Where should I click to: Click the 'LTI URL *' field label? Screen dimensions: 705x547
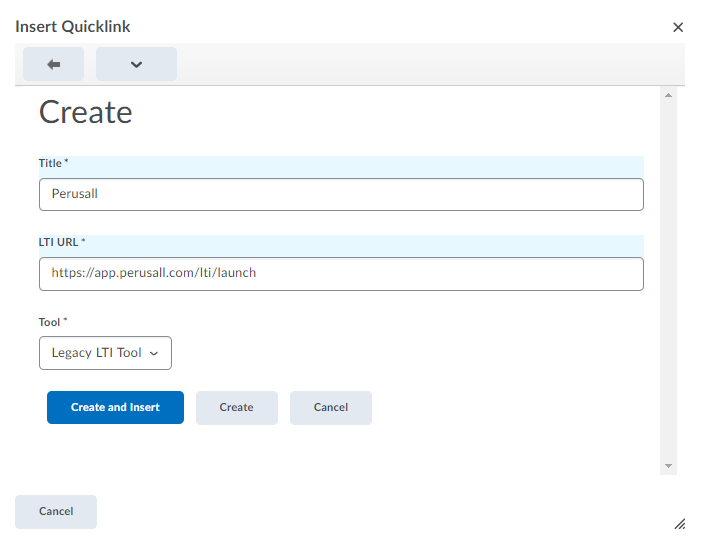pyautogui.click(x=62, y=242)
